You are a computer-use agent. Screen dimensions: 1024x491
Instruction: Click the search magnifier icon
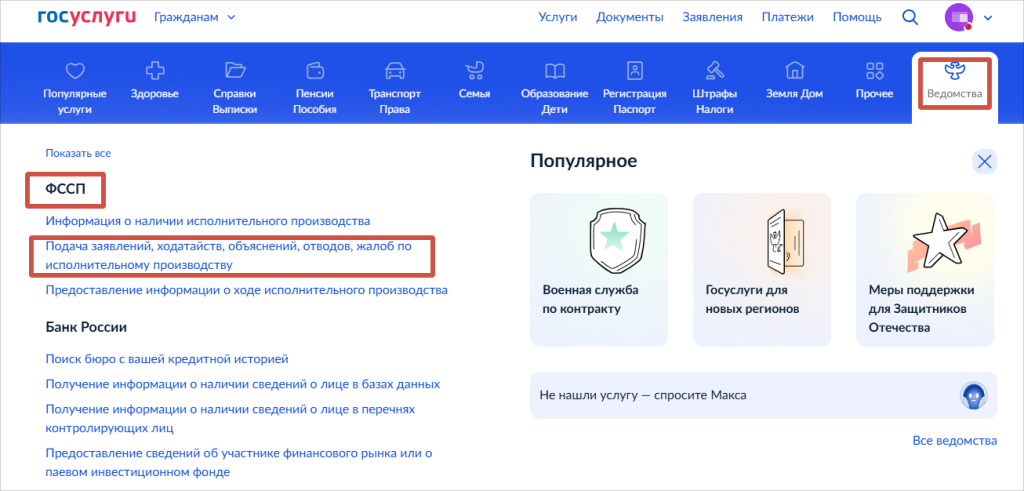pos(910,17)
